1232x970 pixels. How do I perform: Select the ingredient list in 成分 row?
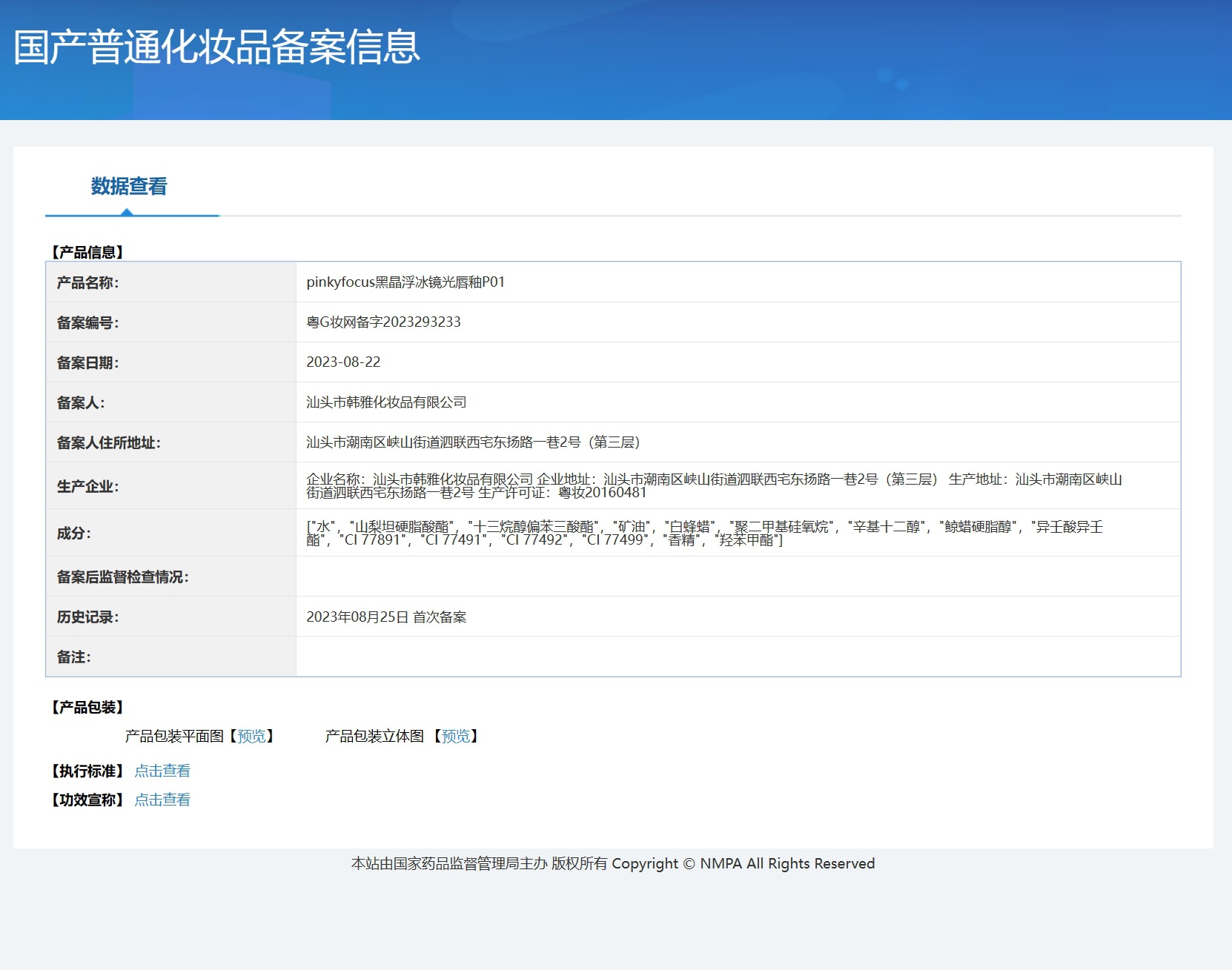[705, 533]
